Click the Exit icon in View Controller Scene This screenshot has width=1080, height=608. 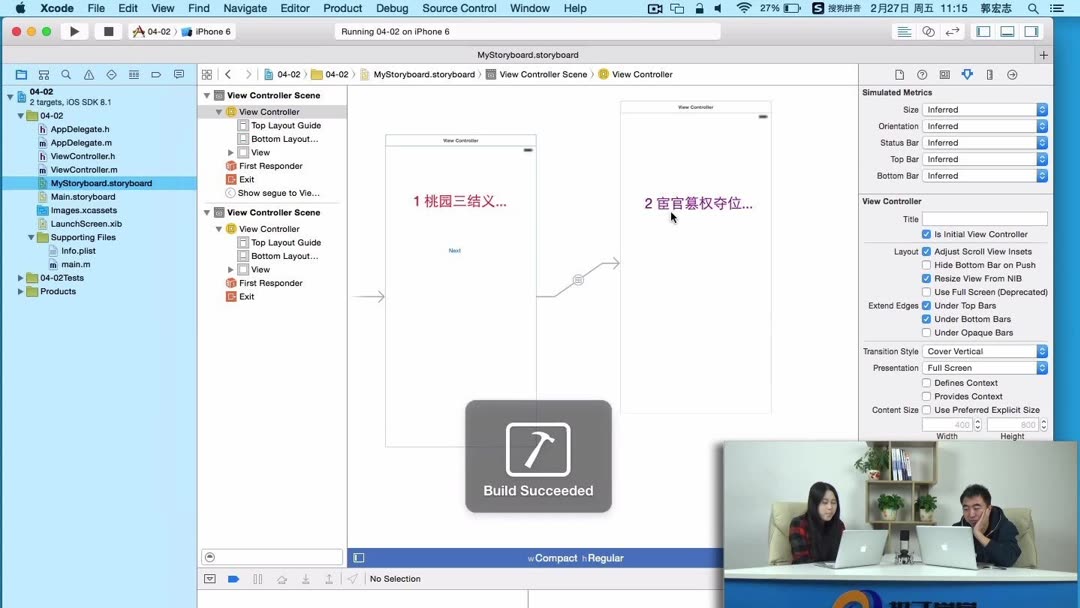231,179
